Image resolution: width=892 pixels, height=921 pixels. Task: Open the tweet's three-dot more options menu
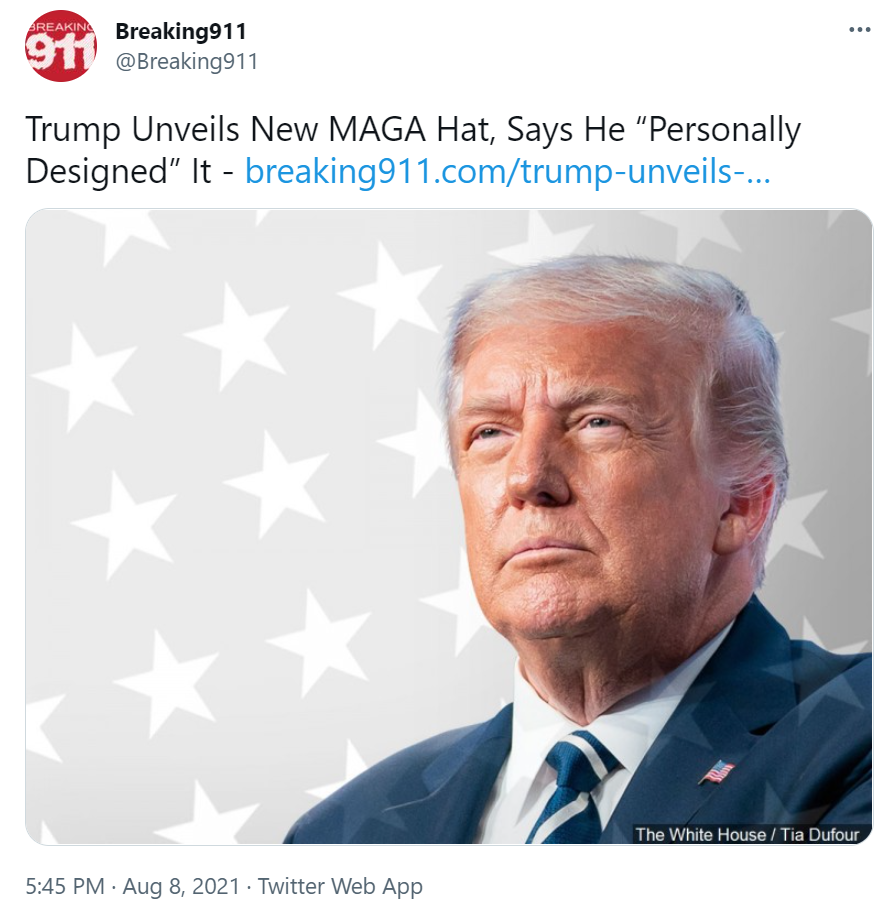tap(859, 30)
